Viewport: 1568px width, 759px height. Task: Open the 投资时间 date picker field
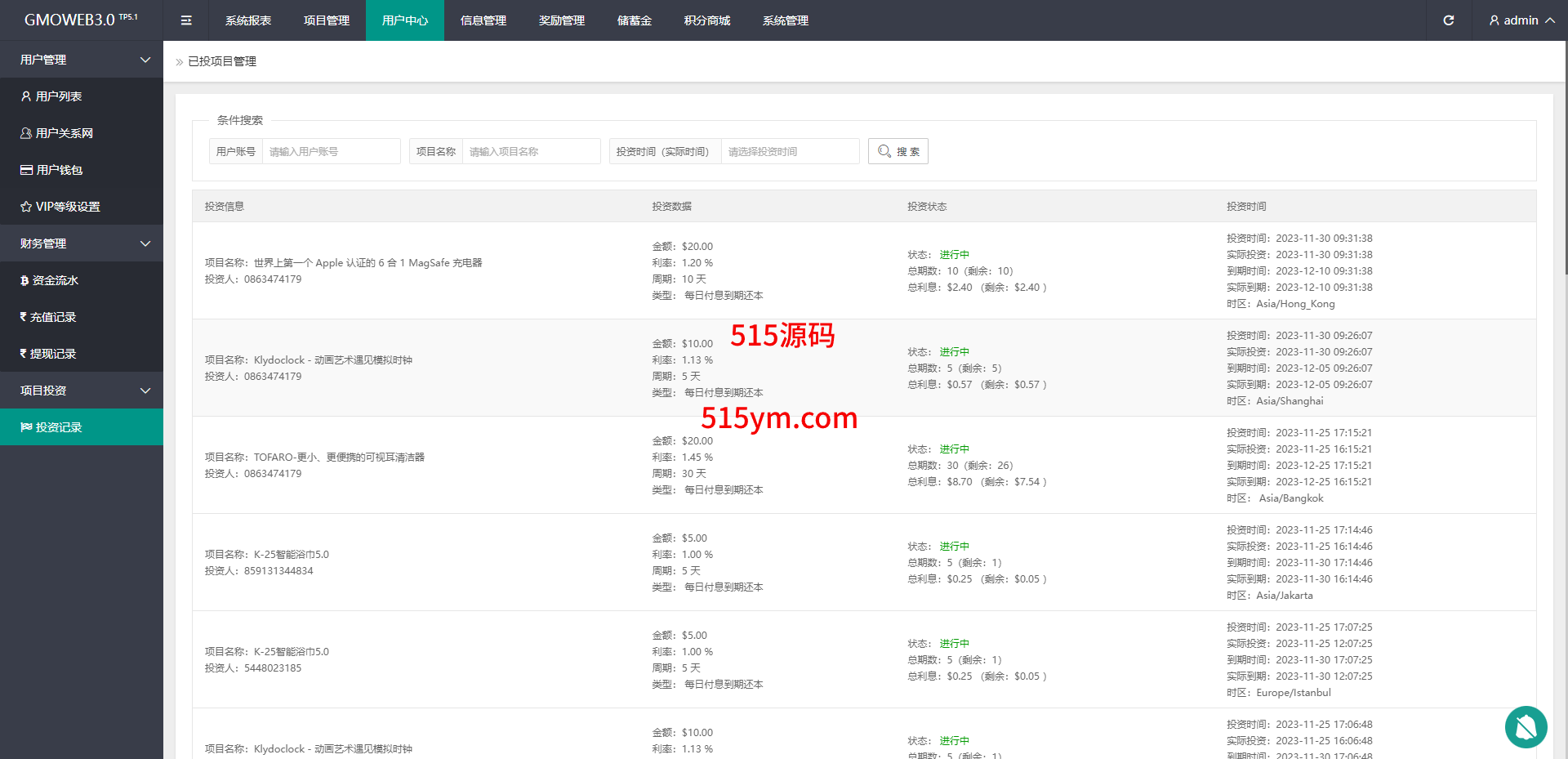[789, 151]
